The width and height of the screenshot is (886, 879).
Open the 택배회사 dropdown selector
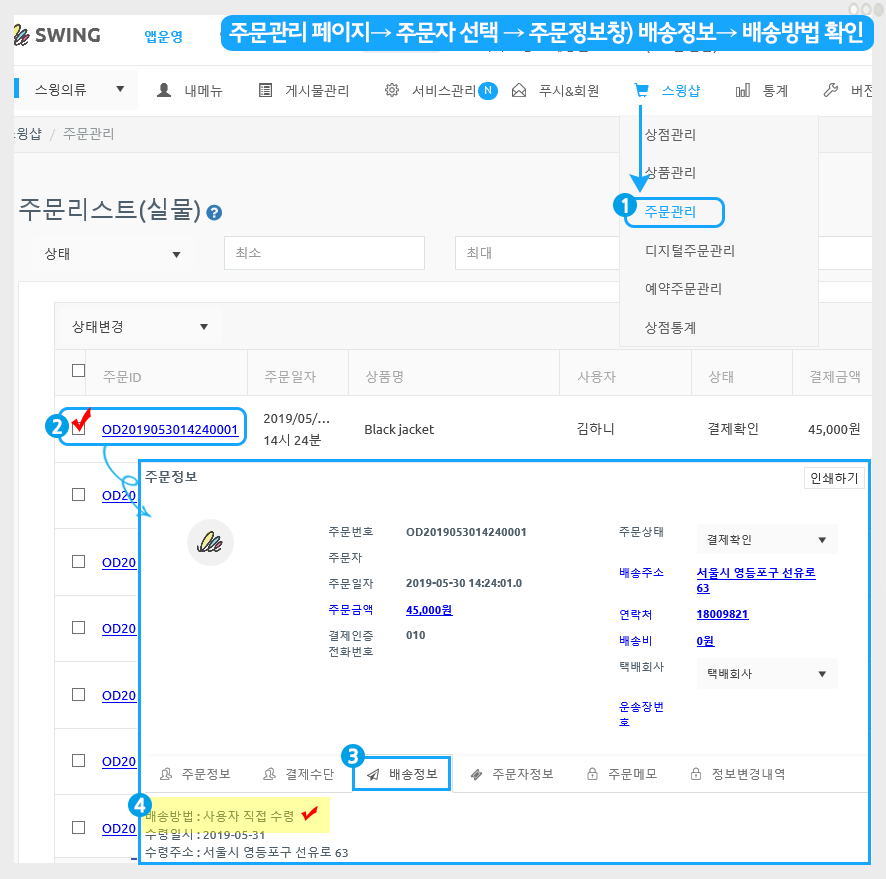coord(767,674)
